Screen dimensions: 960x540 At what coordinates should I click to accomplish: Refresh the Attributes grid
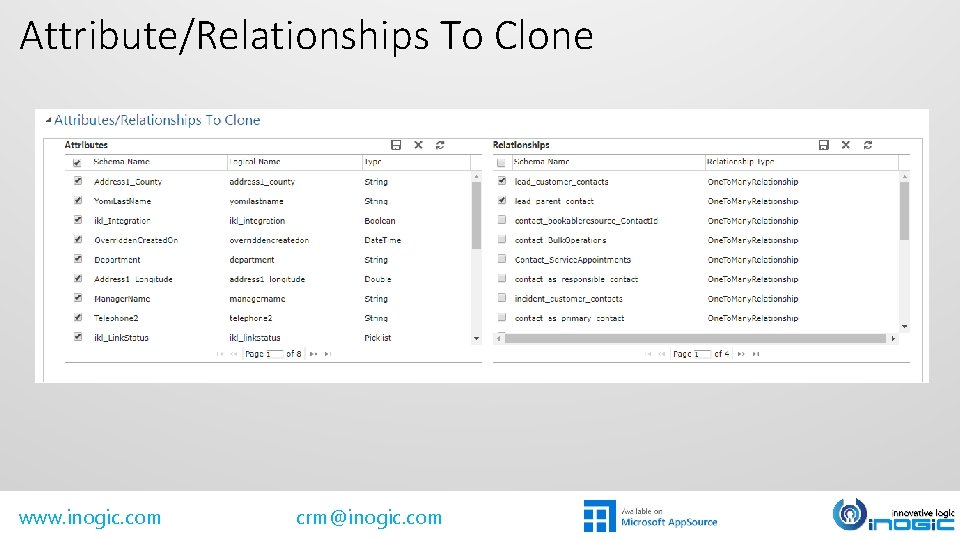pyautogui.click(x=440, y=145)
